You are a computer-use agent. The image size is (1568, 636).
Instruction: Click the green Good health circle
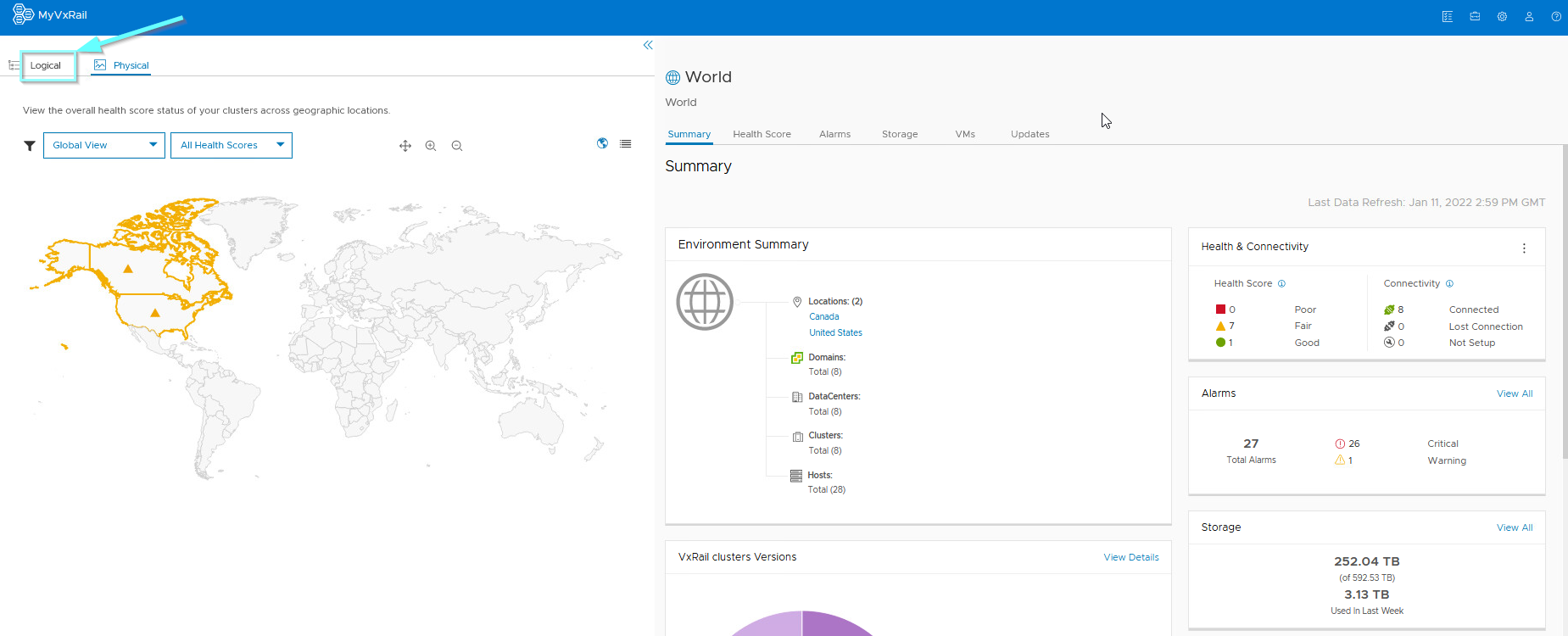(1220, 343)
